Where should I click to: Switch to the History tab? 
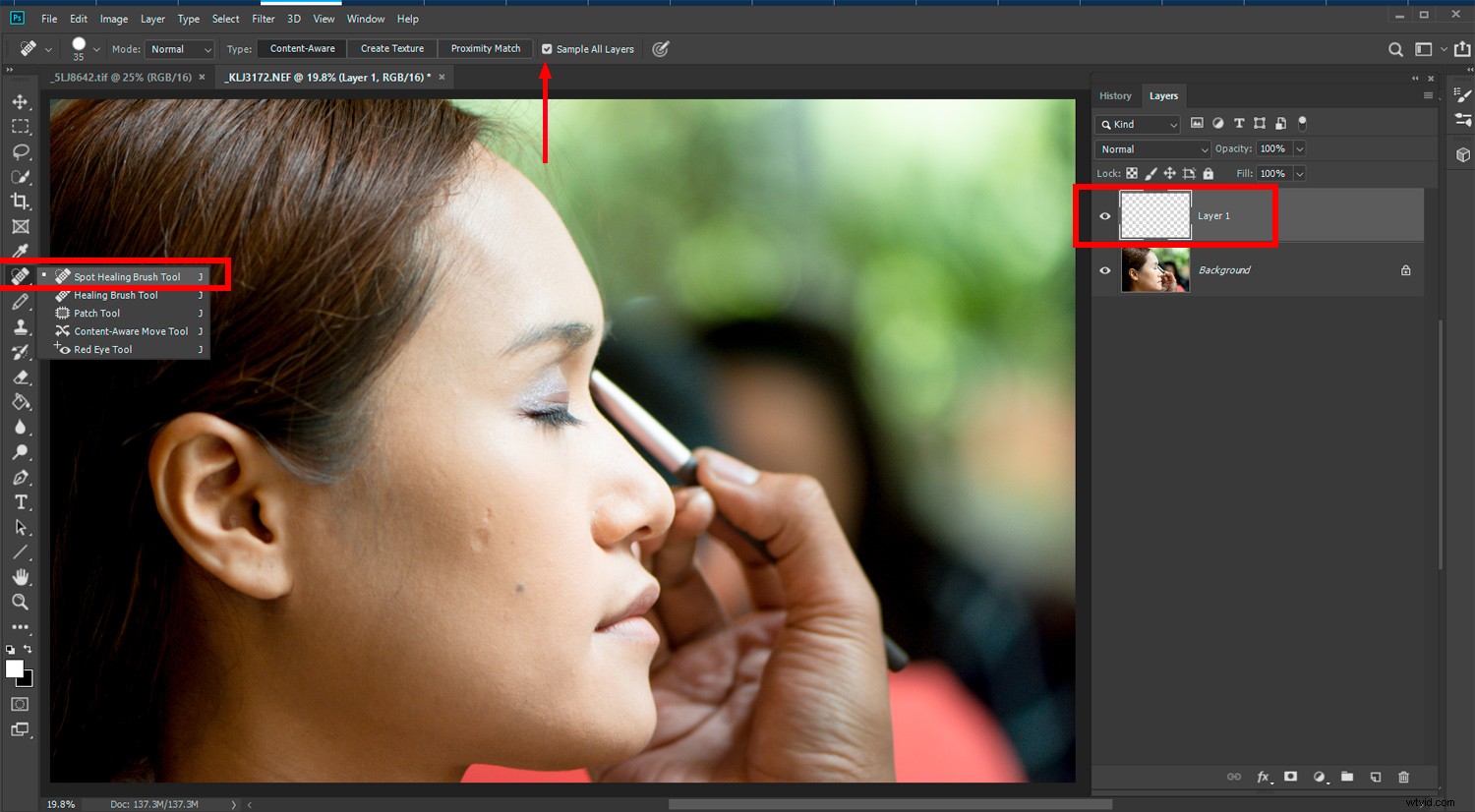(1115, 95)
